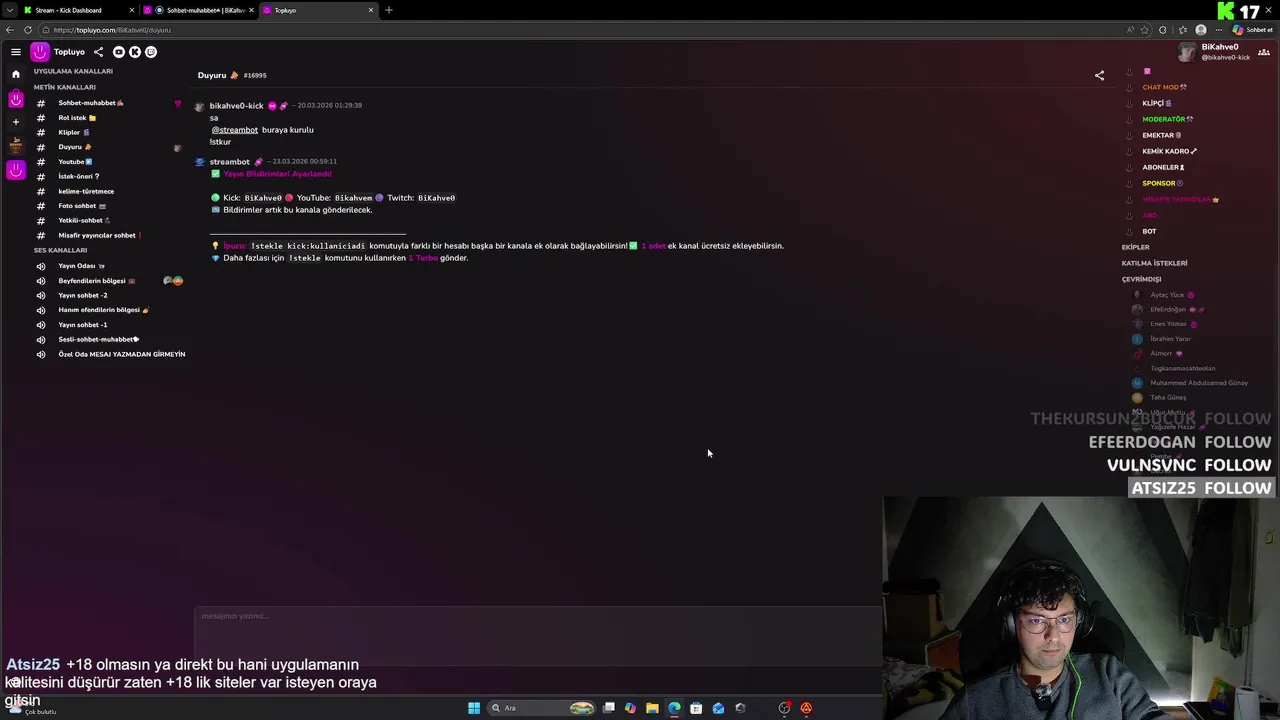Click the browser address bar
Image resolution: width=1280 pixels, height=720 pixels.
pos(580,30)
